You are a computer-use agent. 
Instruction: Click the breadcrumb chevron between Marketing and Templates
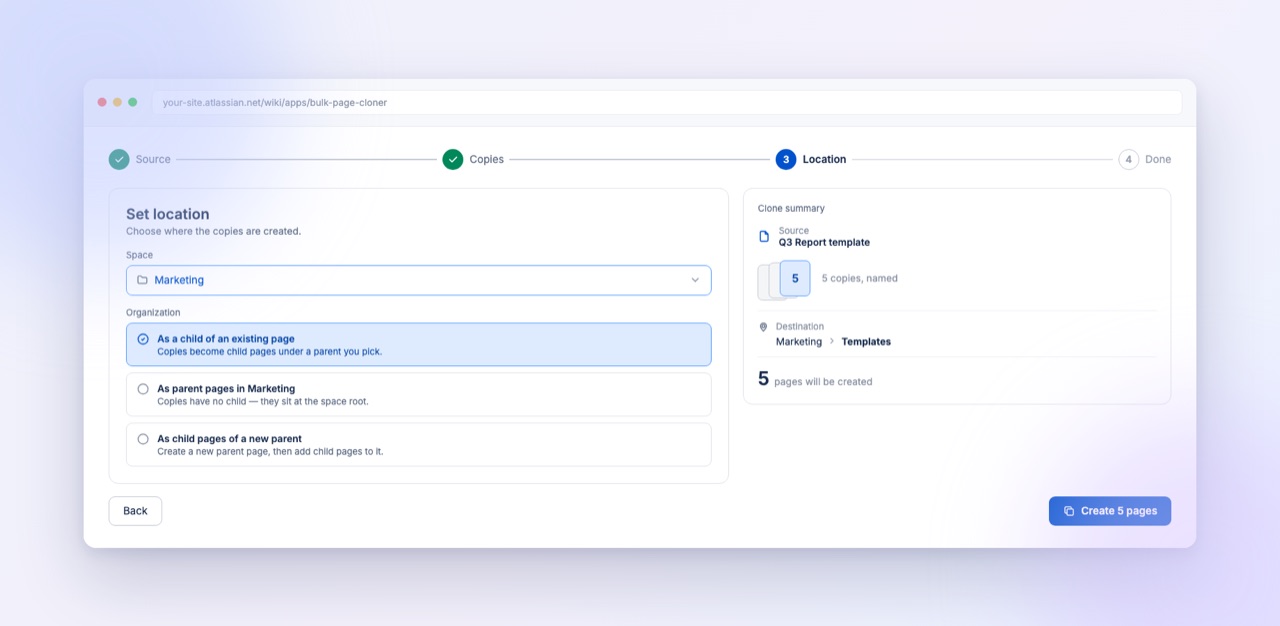[832, 341]
